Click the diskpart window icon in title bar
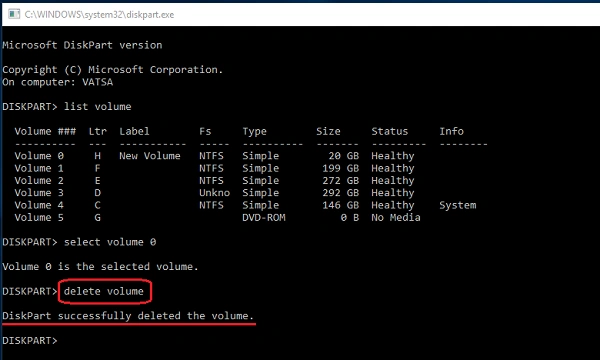600x360 pixels. (14, 15)
